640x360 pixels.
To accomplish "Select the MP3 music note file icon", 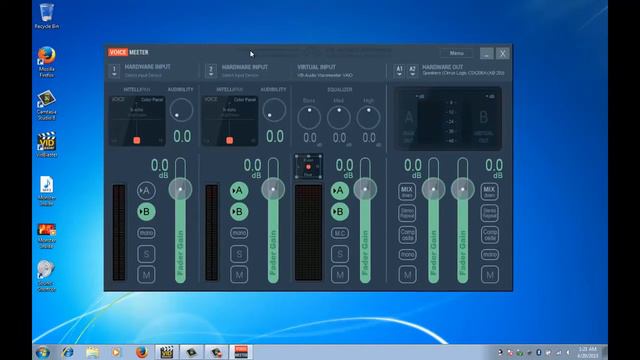I will pos(47,191).
